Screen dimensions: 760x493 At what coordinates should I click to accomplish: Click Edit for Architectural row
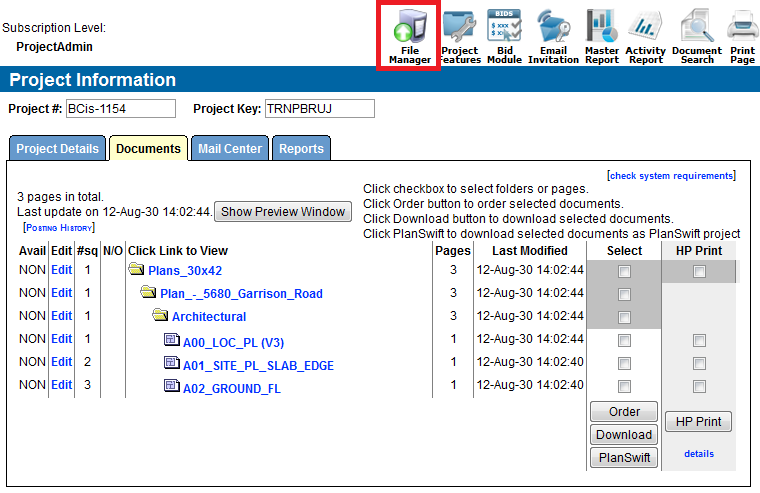62,316
